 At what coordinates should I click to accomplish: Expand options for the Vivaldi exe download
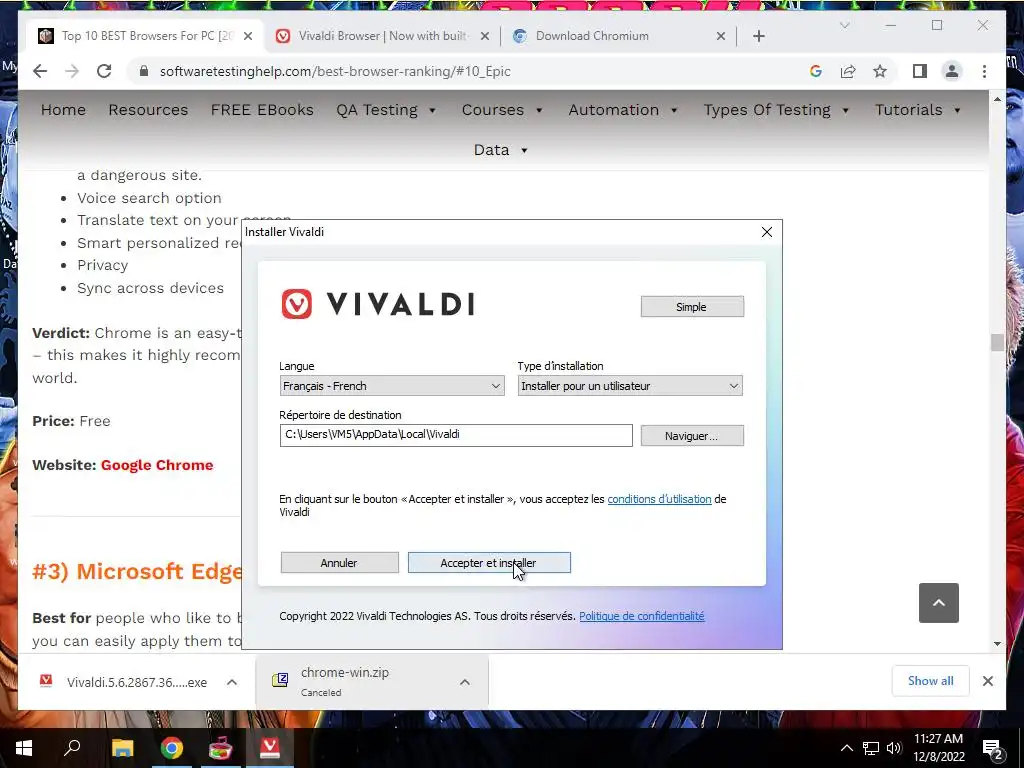click(x=232, y=682)
